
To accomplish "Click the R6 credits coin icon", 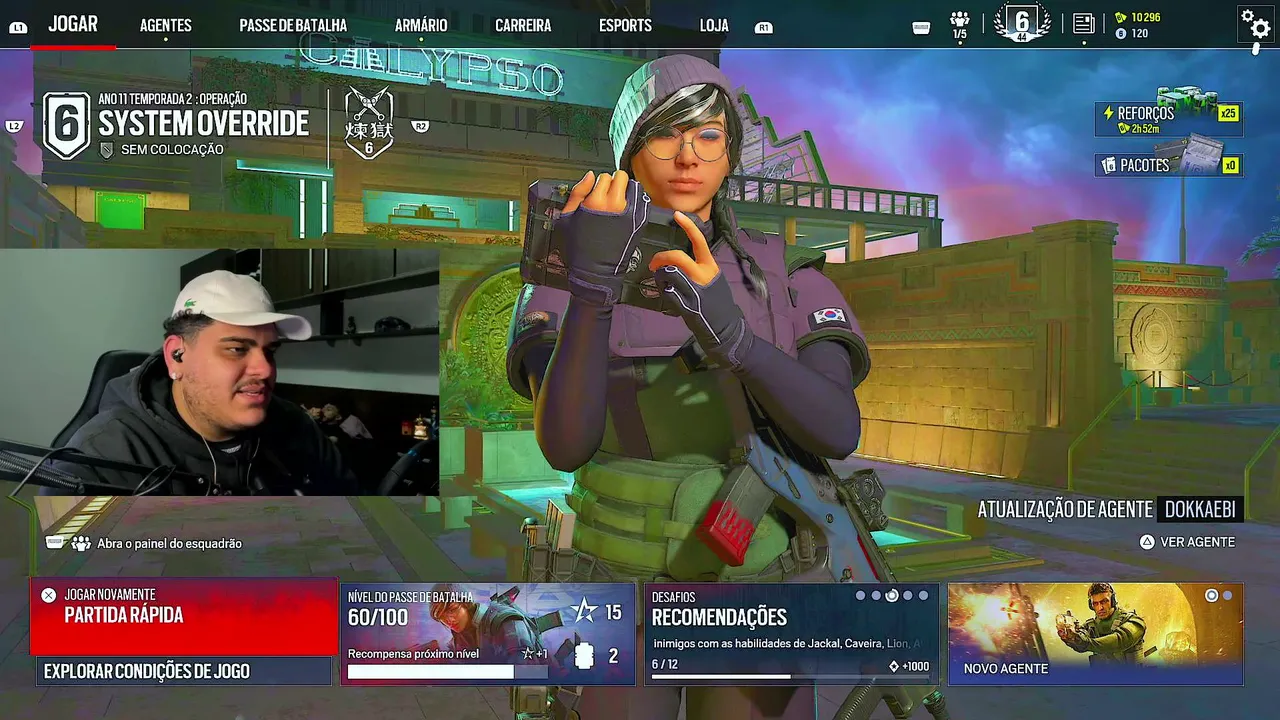I will click(x=1120, y=33).
